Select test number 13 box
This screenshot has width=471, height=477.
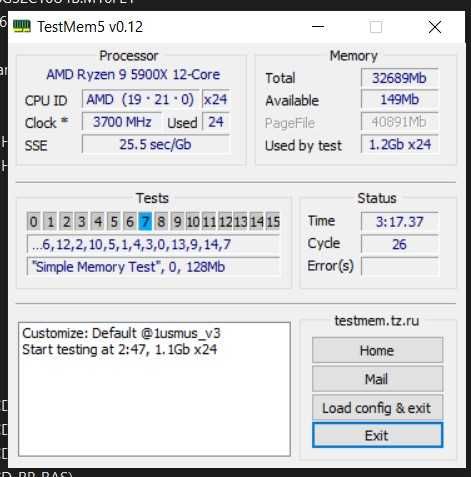pyautogui.click(x=241, y=221)
